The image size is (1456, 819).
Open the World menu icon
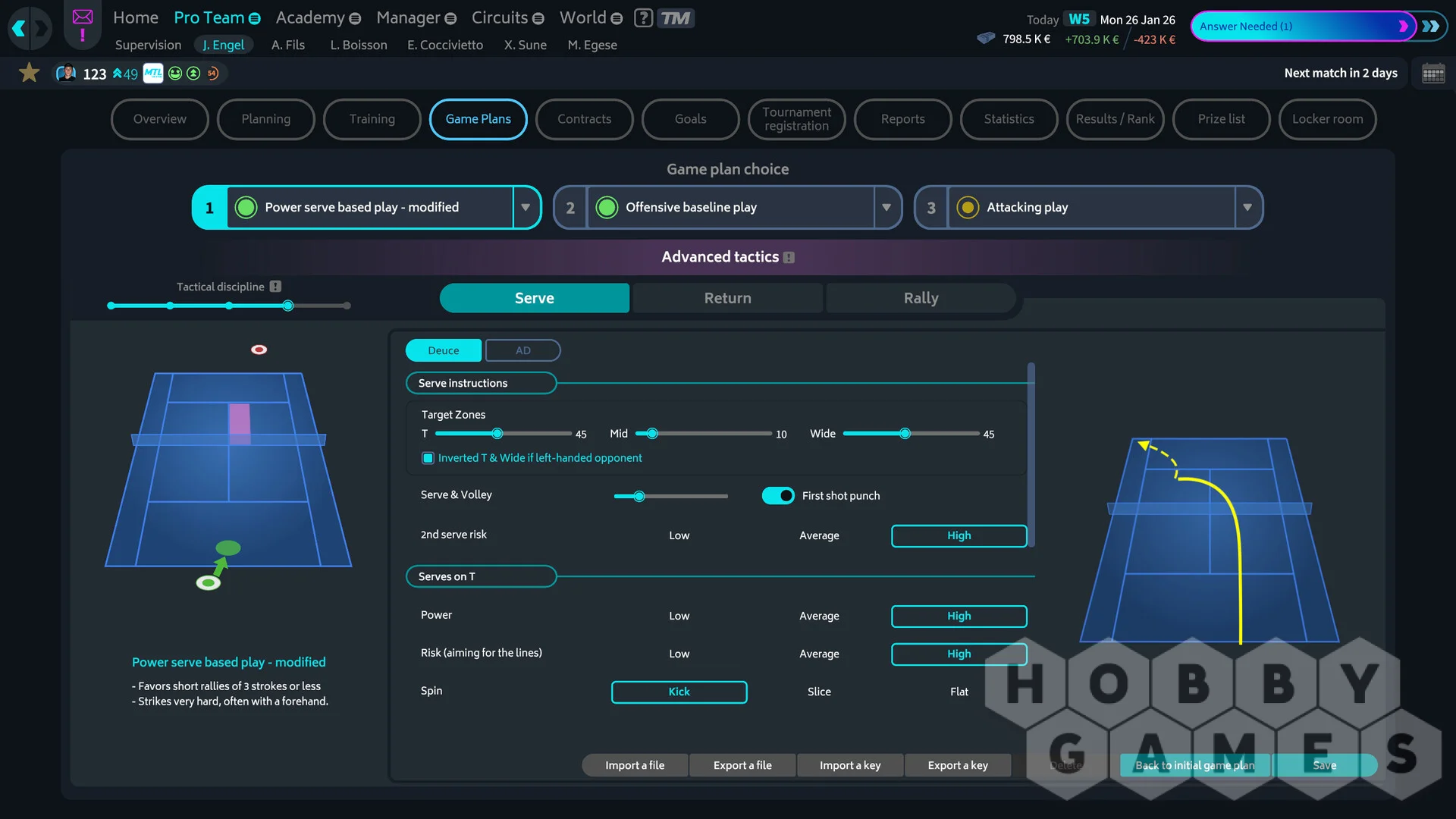coord(617,18)
